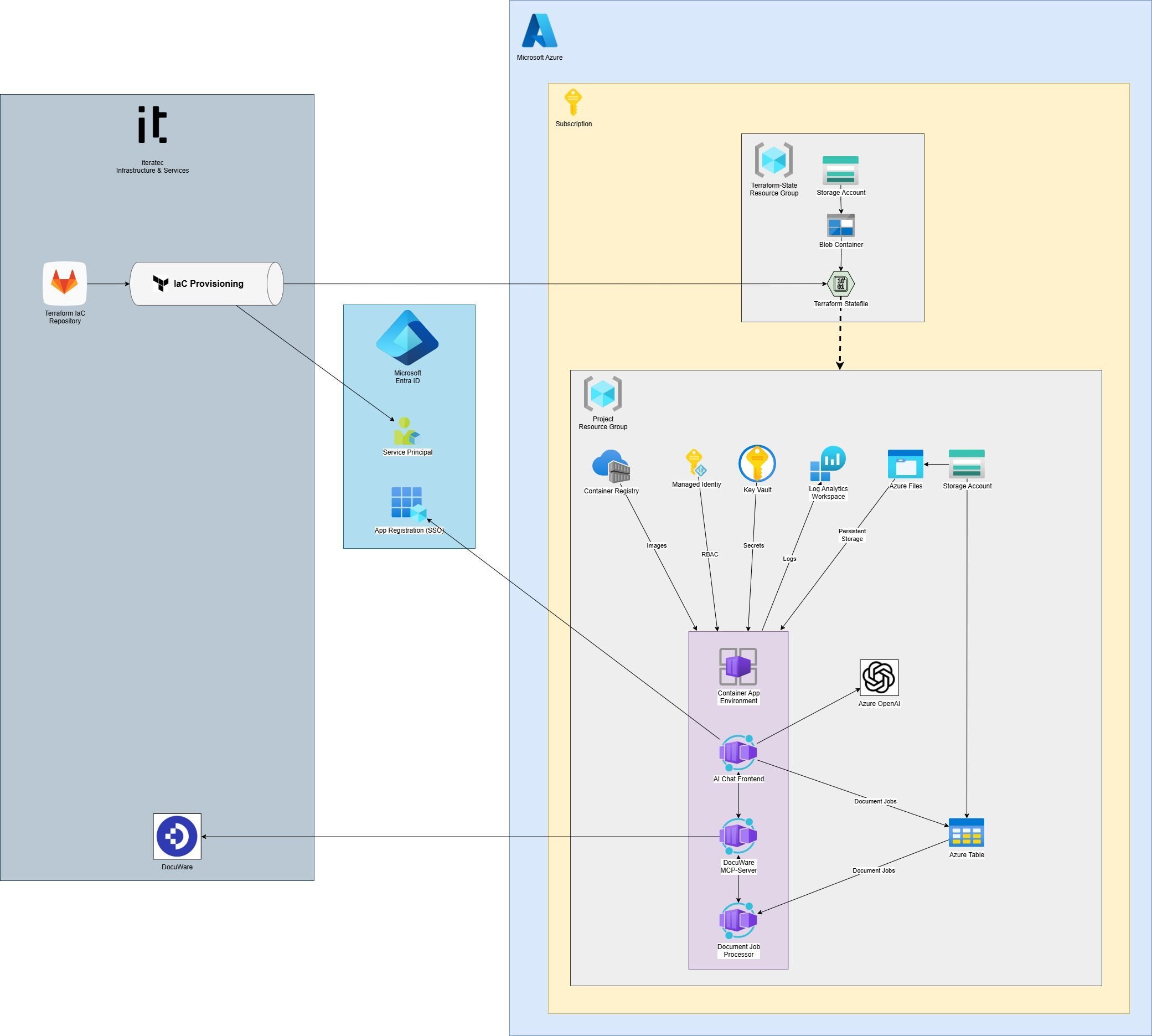Click the Storage Account icon next to Azure Files
This screenshot has width=1152, height=1036.
967,464
